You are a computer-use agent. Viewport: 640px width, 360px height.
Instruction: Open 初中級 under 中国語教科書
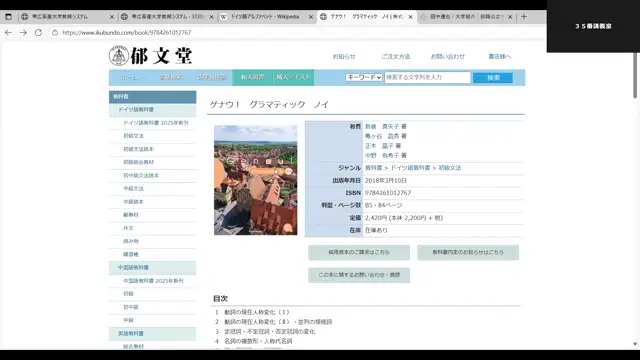click(x=131, y=307)
